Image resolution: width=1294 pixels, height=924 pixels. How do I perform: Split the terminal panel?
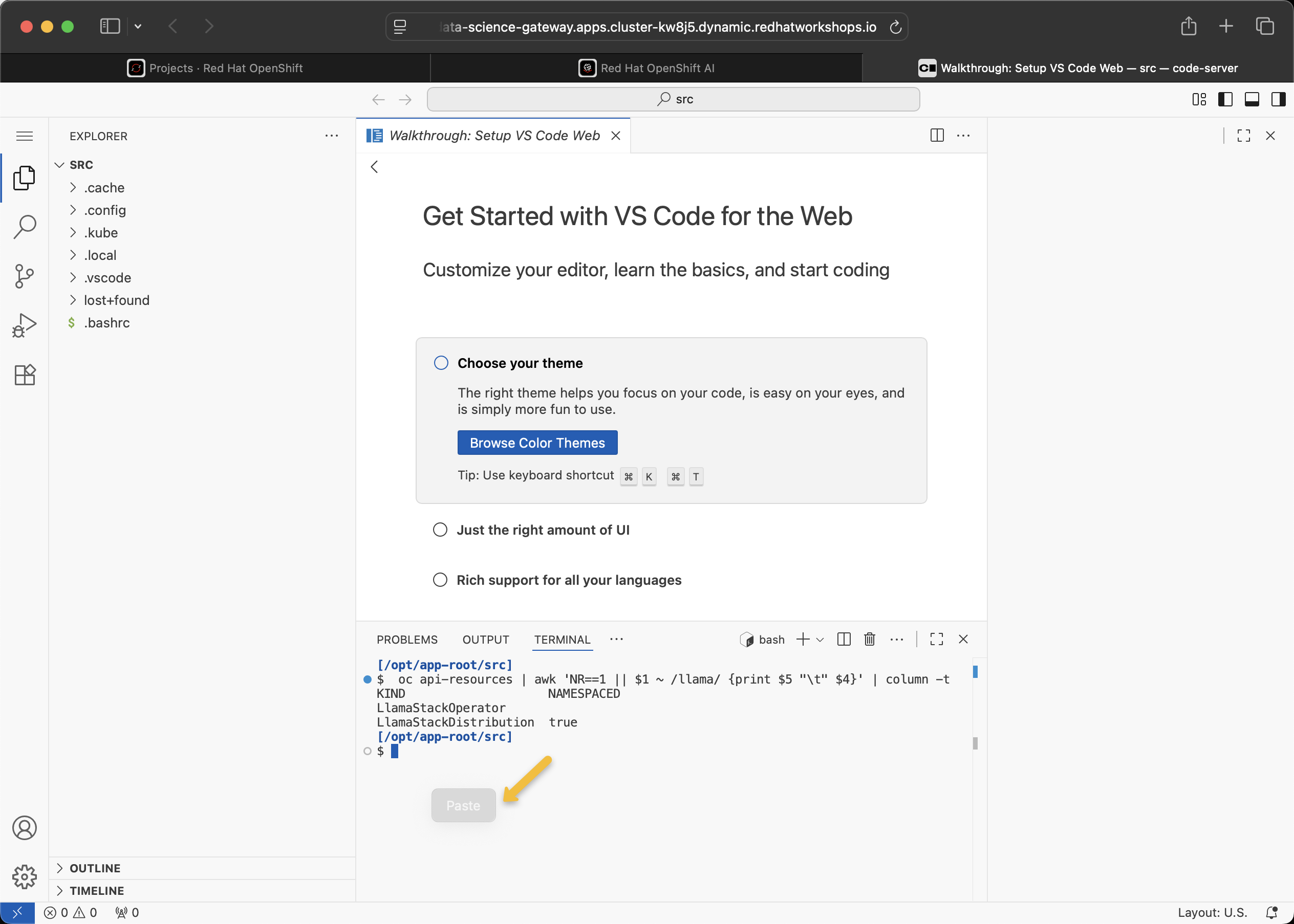[844, 639]
